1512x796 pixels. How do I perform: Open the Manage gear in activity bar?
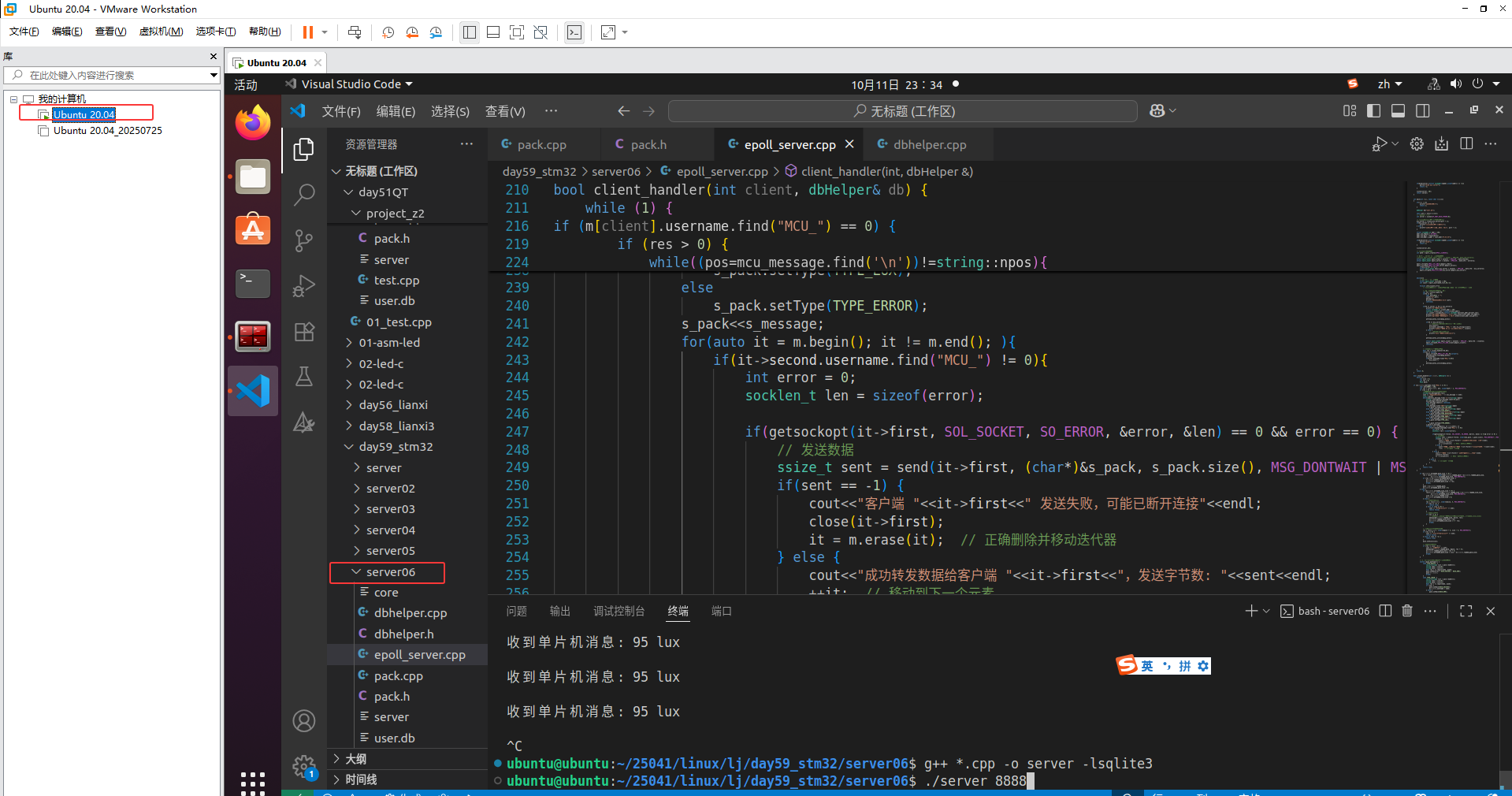pos(304,766)
